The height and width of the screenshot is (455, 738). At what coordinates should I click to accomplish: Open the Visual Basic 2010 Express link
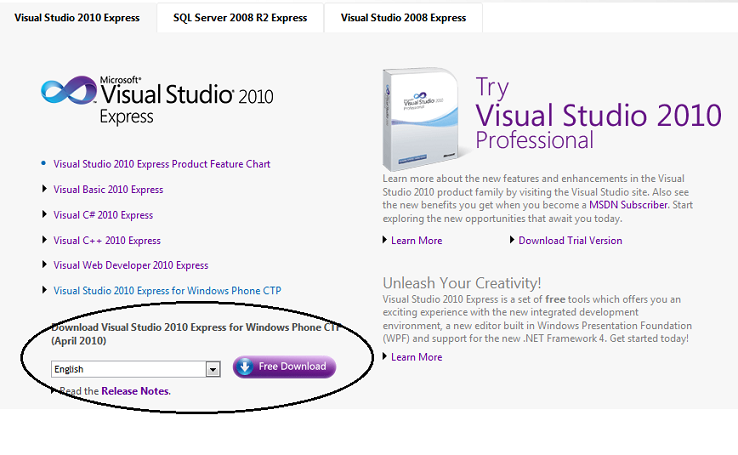[108, 190]
